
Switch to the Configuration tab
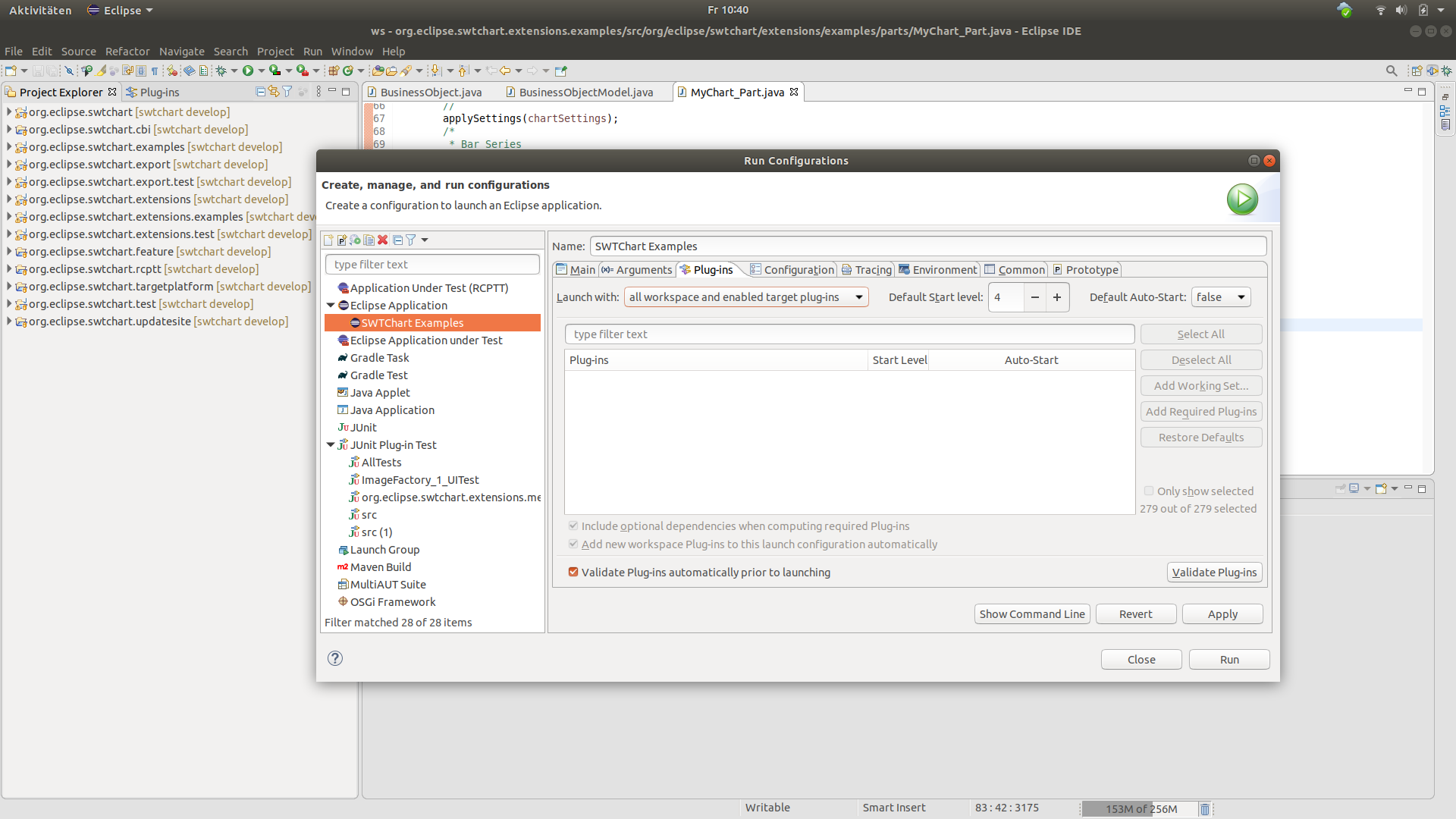pyautogui.click(x=792, y=270)
